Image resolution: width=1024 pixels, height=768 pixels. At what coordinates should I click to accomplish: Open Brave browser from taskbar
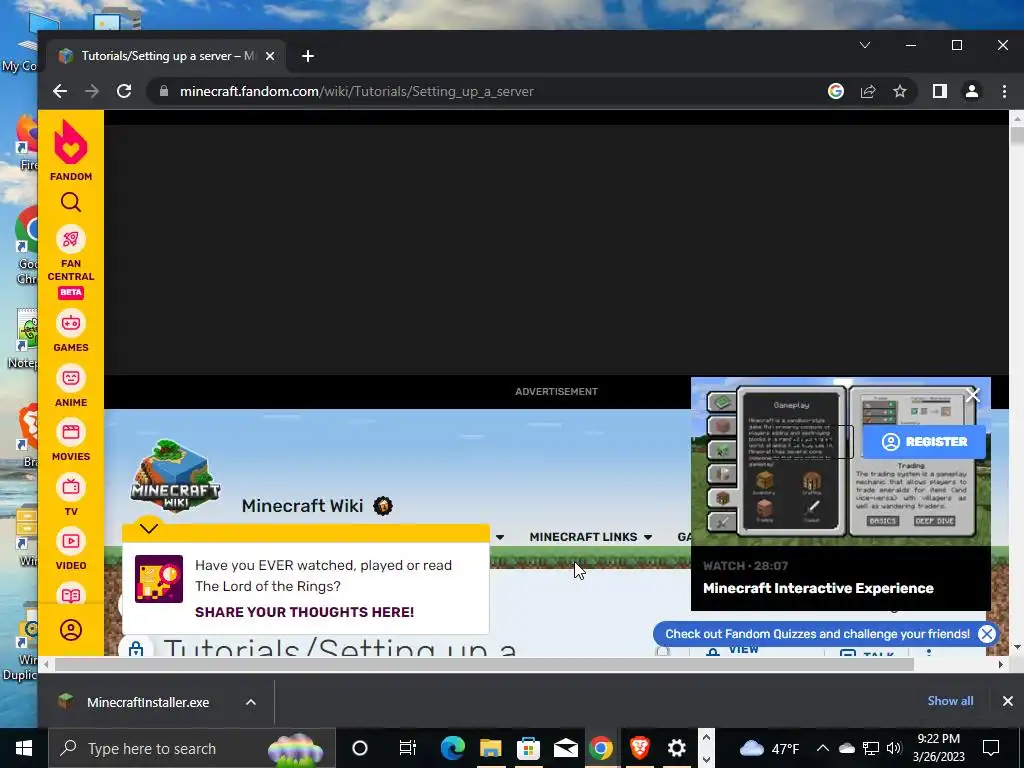(x=639, y=748)
